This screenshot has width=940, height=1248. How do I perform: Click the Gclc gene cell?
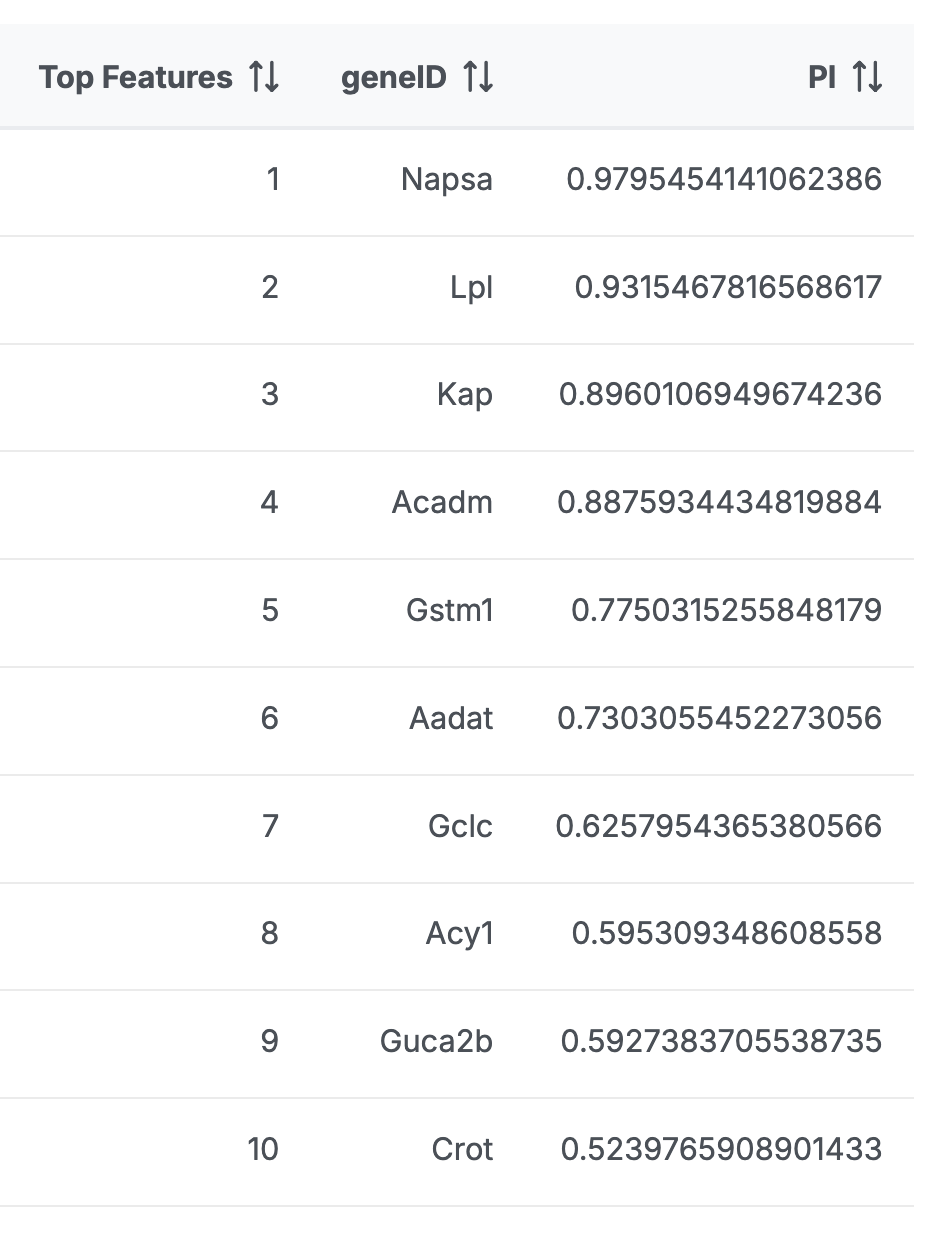point(460,826)
